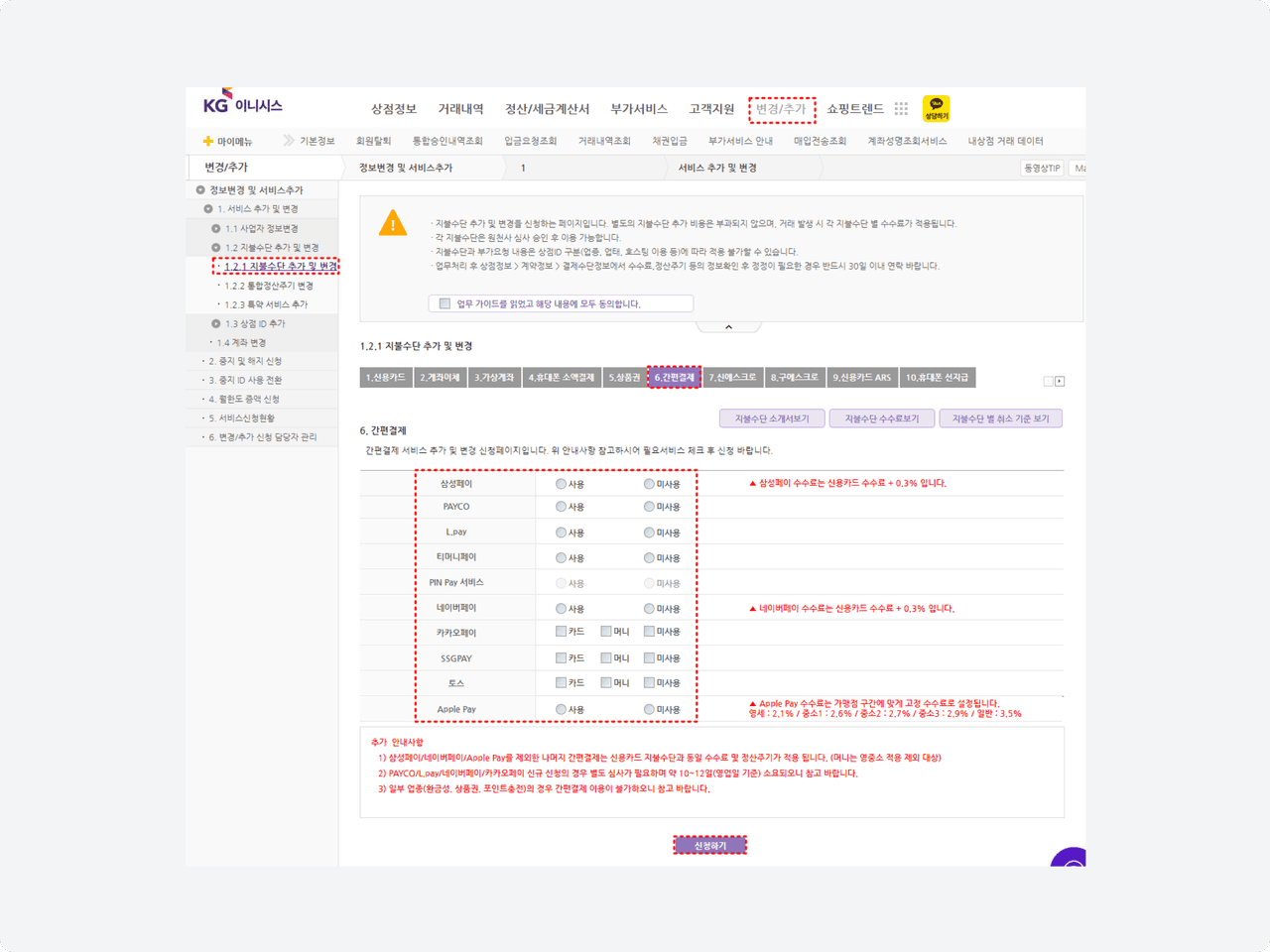This screenshot has width=1270, height=952.
Task: Select 미사용 for Apple Pay
Action: tap(649, 709)
